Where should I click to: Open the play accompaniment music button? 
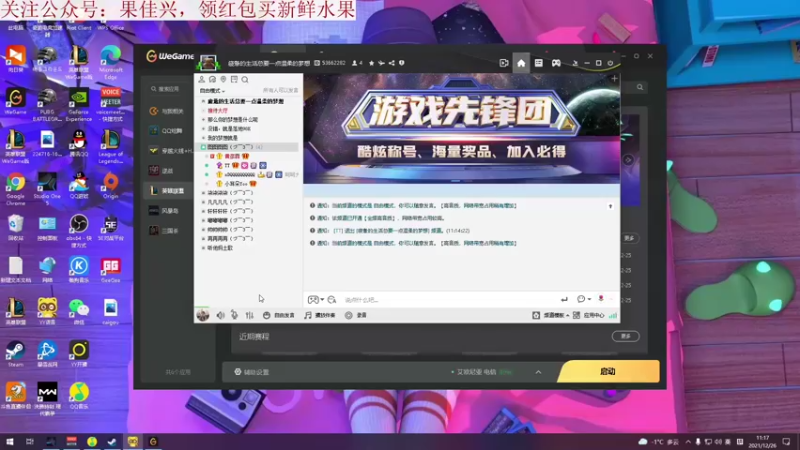tap(320, 315)
